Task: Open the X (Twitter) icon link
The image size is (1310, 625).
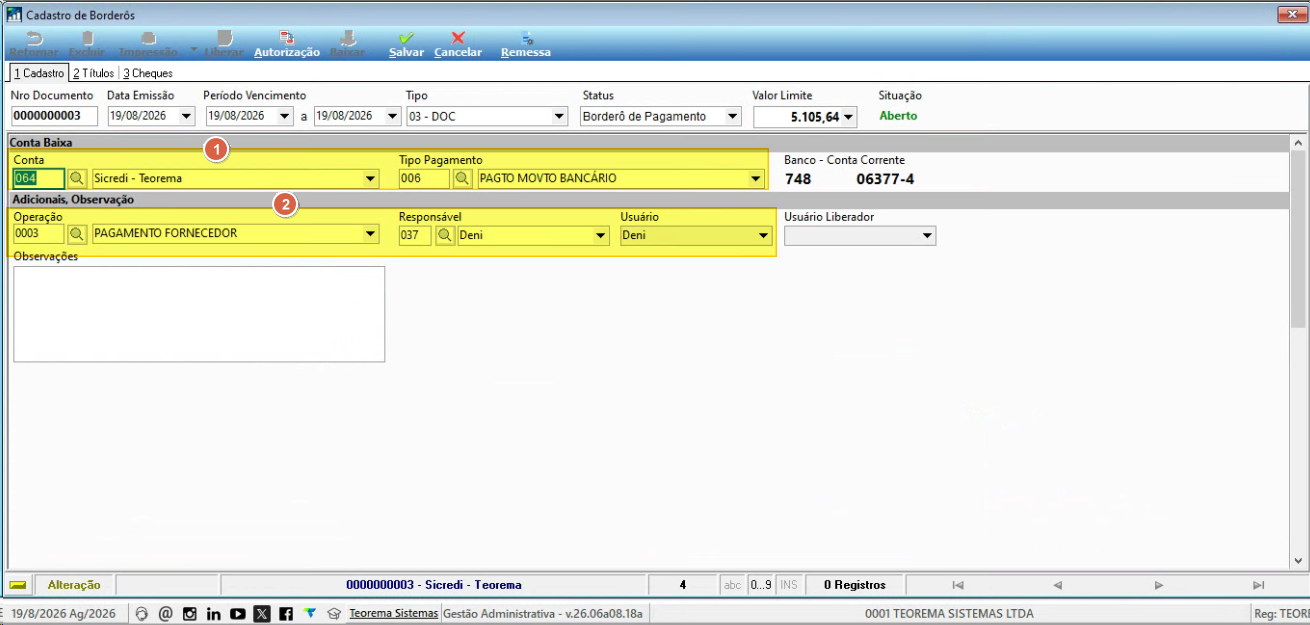Action: tap(262, 613)
